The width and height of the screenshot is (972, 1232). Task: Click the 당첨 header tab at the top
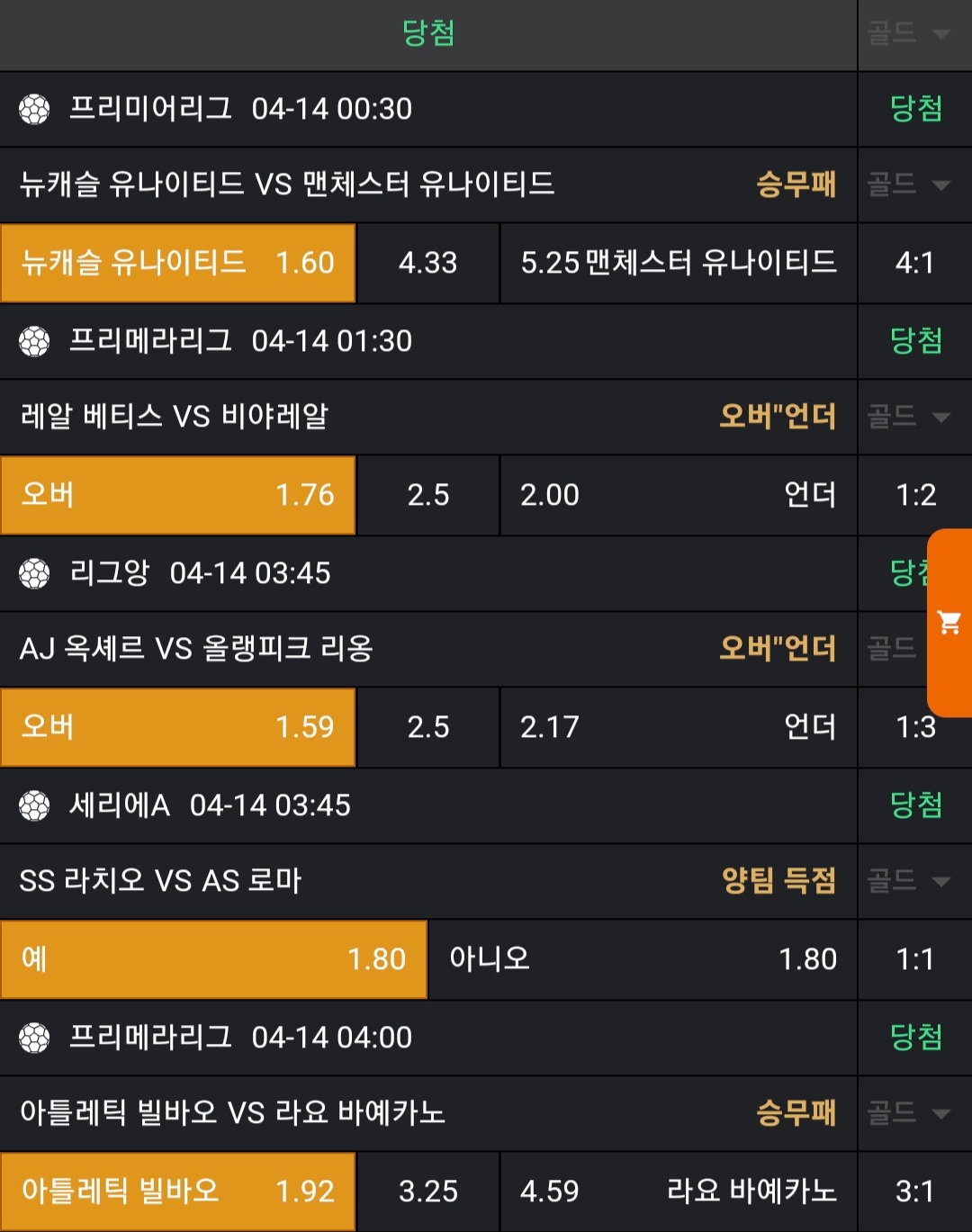[428, 34]
